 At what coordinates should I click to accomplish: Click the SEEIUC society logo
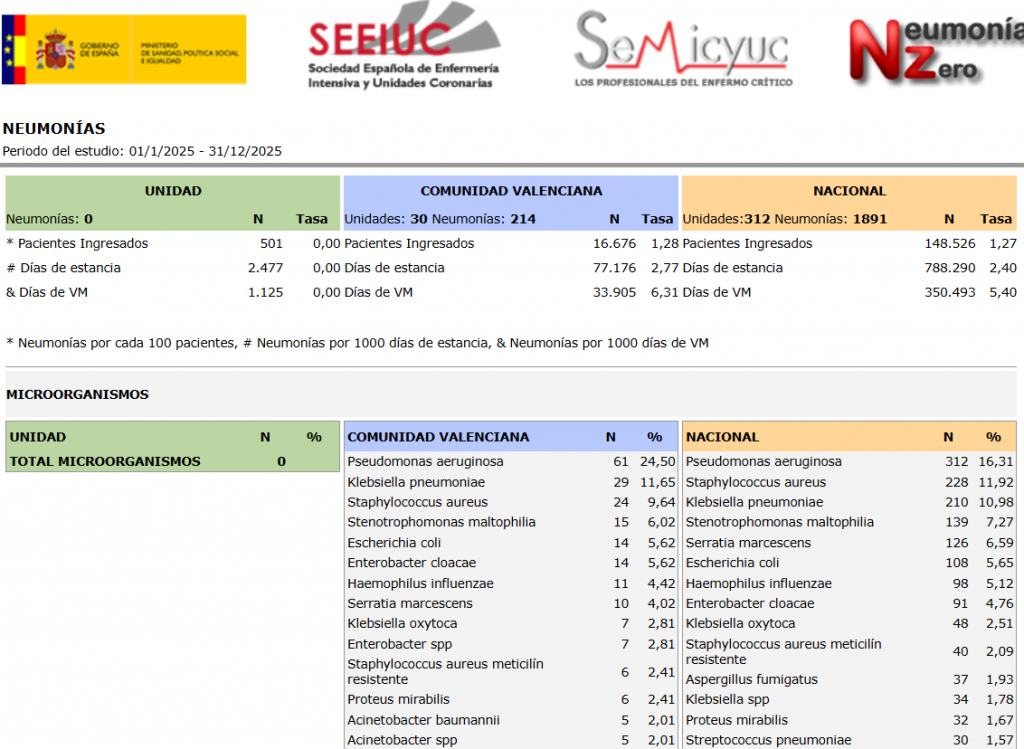click(403, 52)
